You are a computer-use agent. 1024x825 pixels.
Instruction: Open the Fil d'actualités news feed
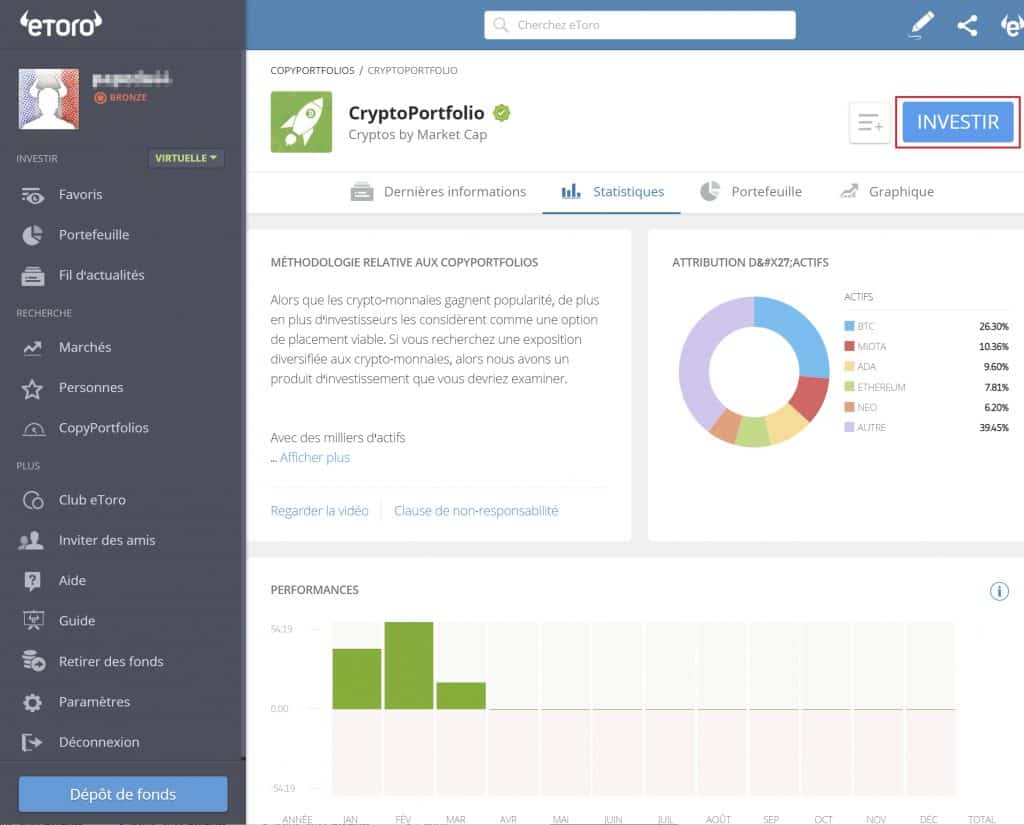pyautogui.click(x=98, y=275)
